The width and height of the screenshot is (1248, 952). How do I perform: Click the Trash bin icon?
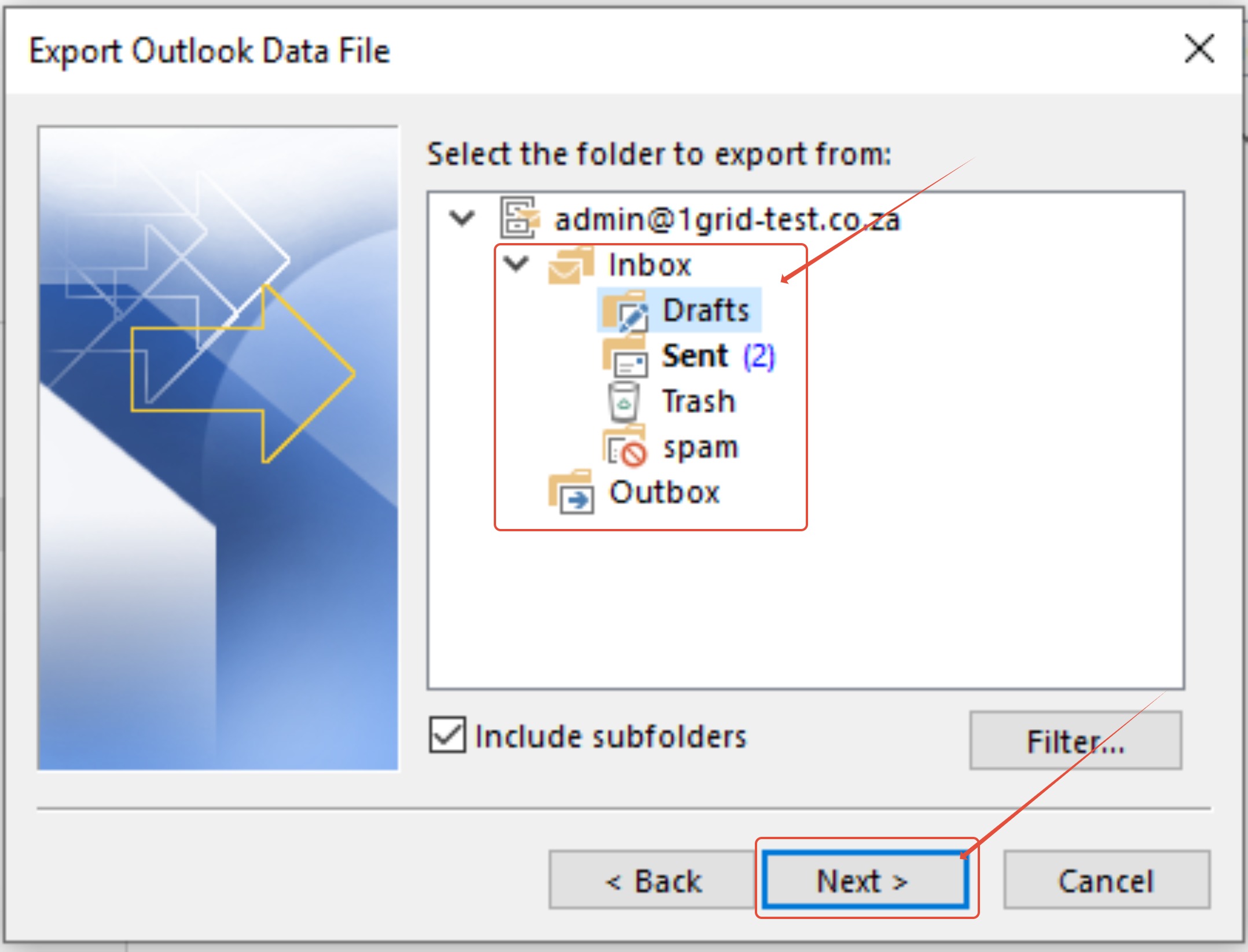click(623, 402)
